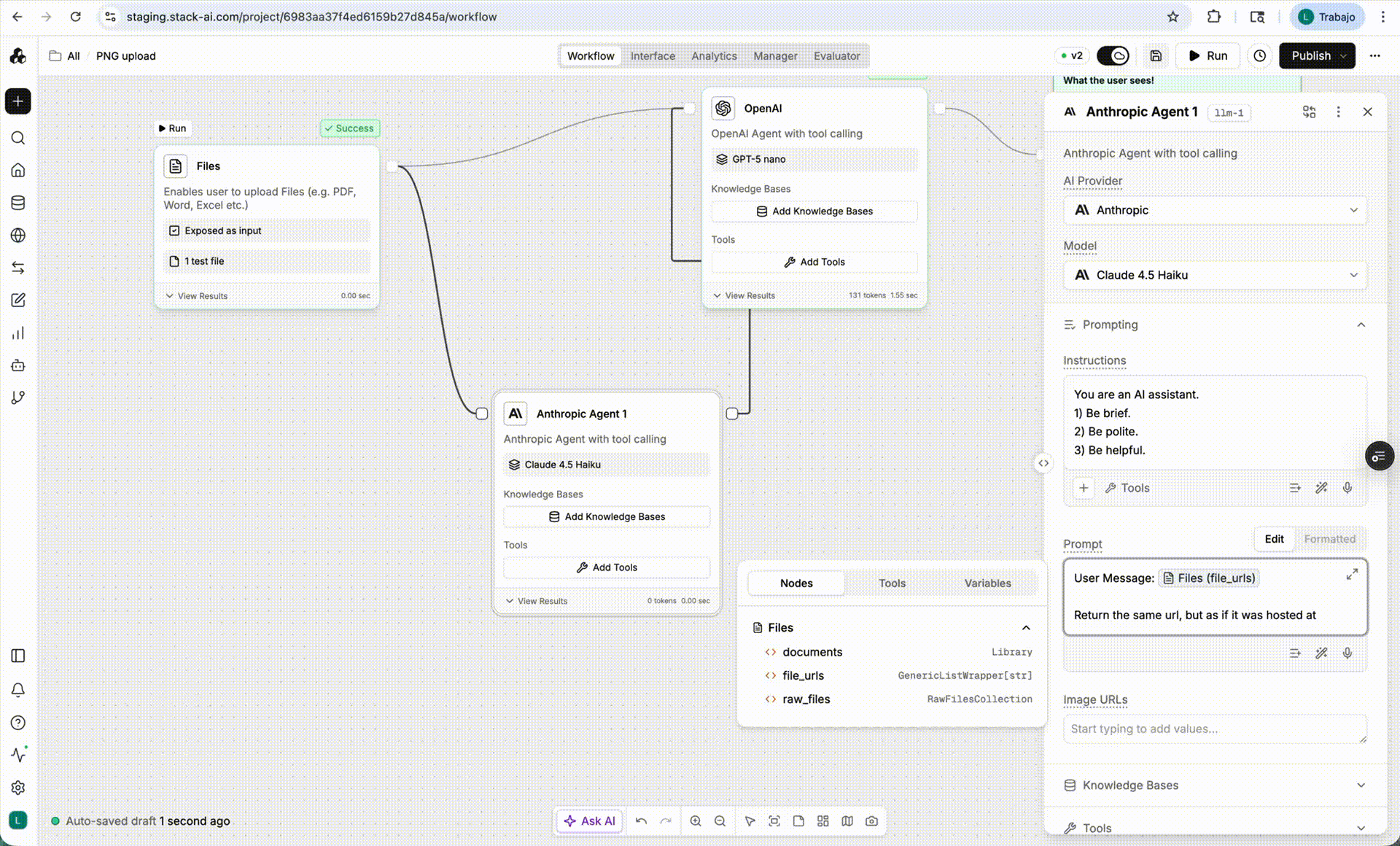Open the version history clock icon
Viewport: 1400px width, 846px height.
[x=1259, y=55]
